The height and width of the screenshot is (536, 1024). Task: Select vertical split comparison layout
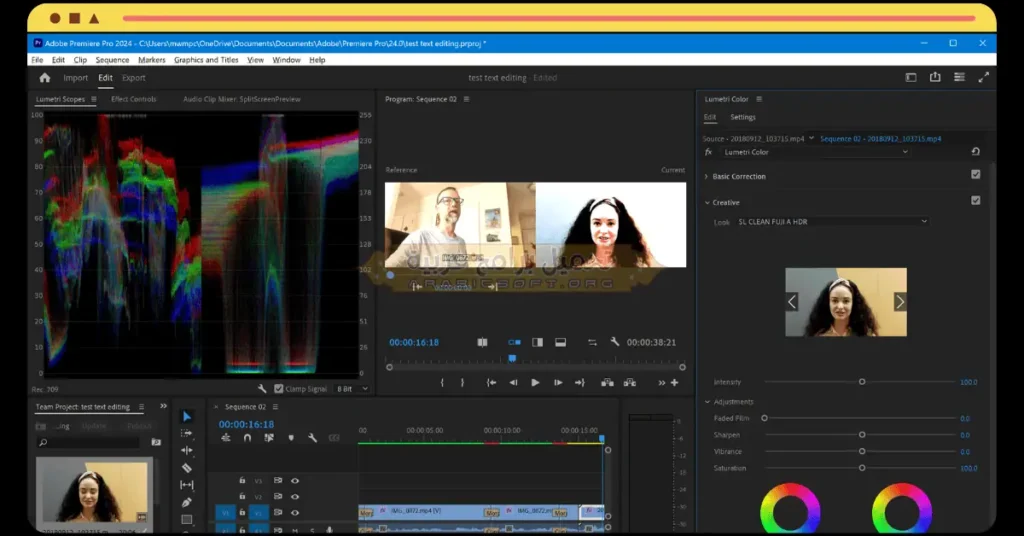[537, 342]
